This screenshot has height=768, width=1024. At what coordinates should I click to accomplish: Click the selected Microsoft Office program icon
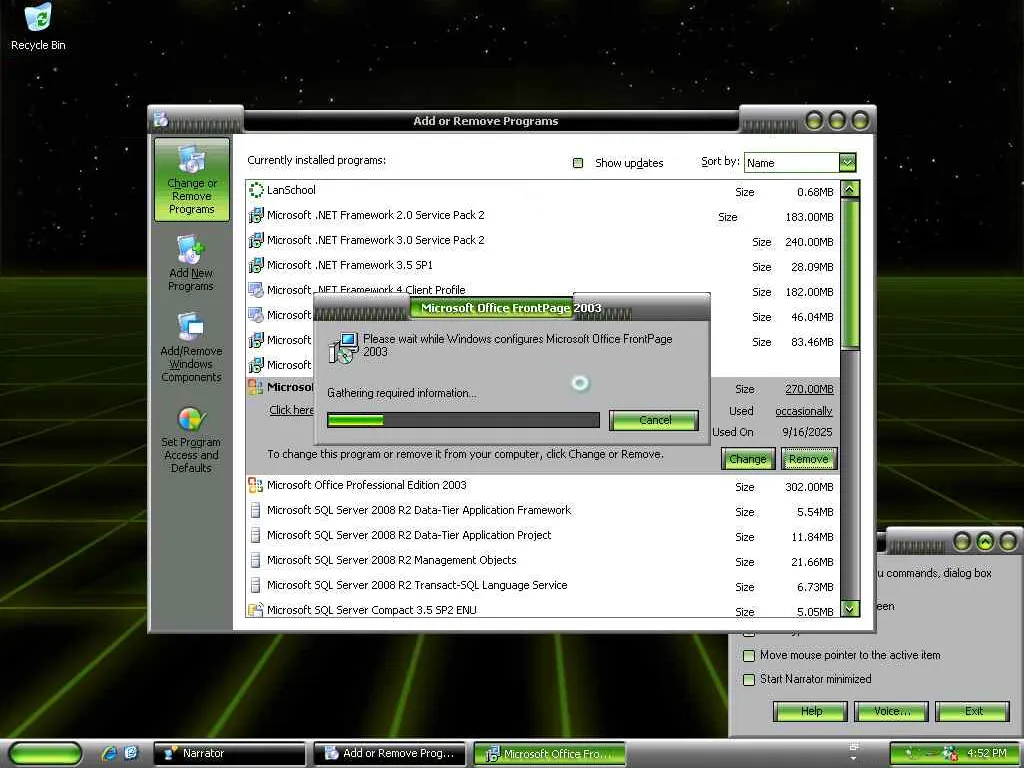(x=255, y=387)
